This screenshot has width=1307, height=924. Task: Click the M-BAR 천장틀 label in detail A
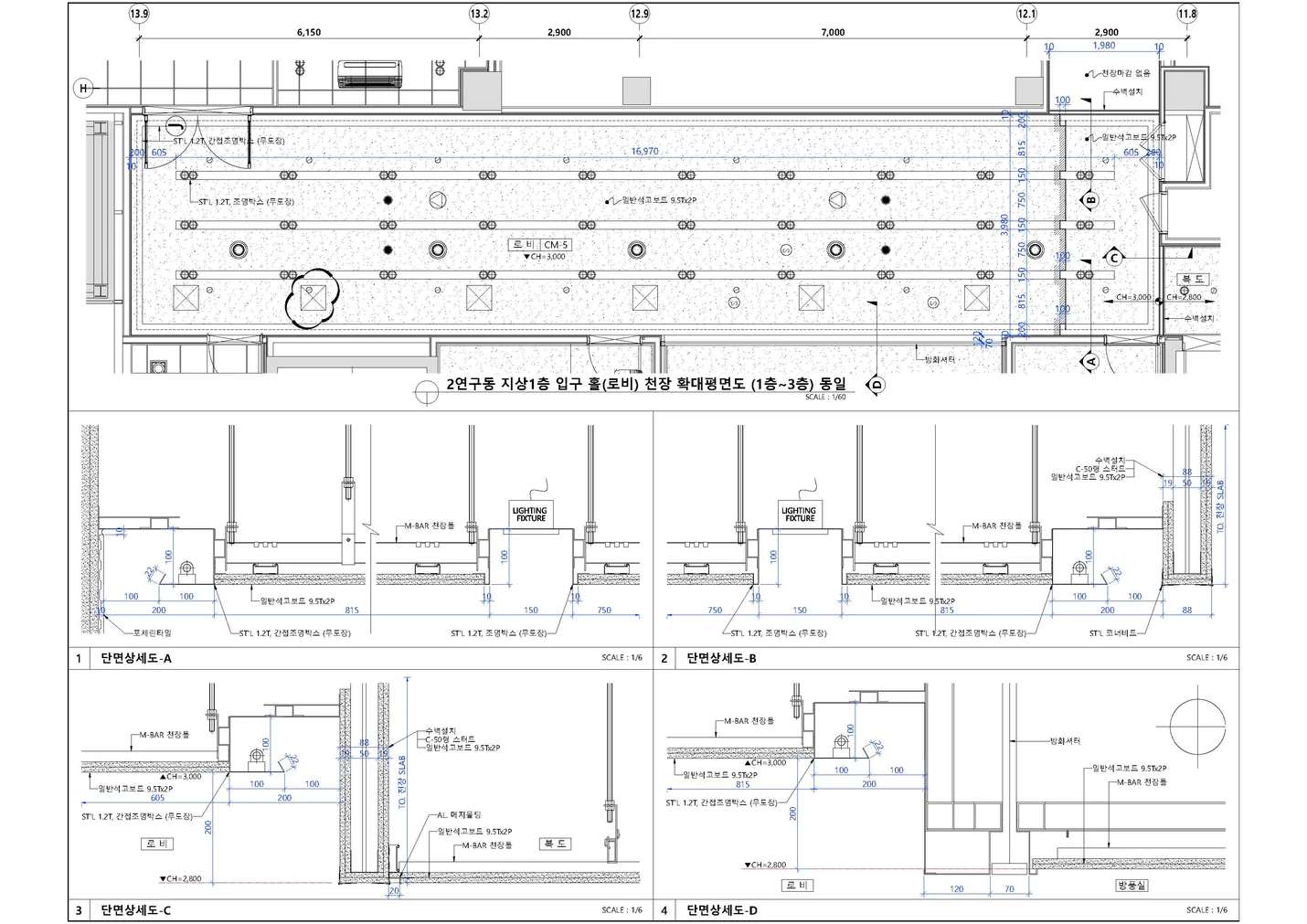coord(429,526)
